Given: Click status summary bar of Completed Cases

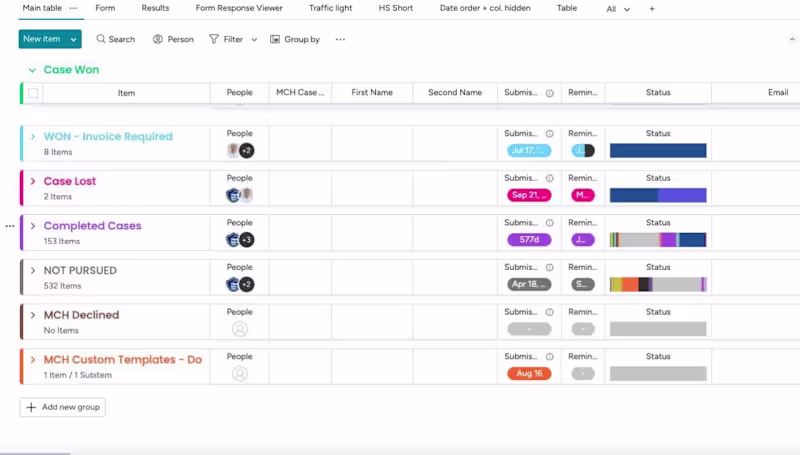Looking at the screenshot, I should pyautogui.click(x=658, y=240).
